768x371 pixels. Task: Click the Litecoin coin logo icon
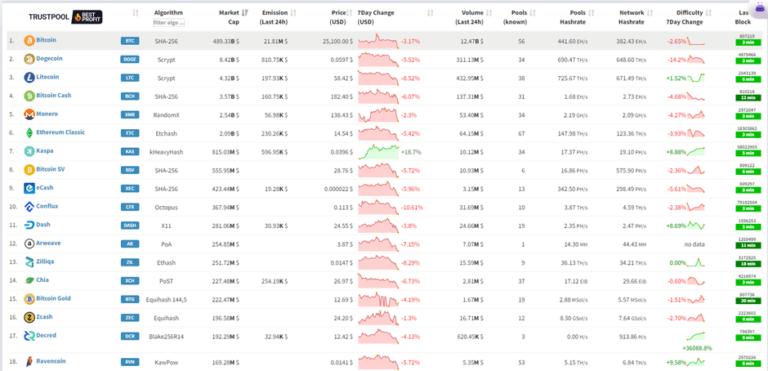pyautogui.click(x=29, y=77)
